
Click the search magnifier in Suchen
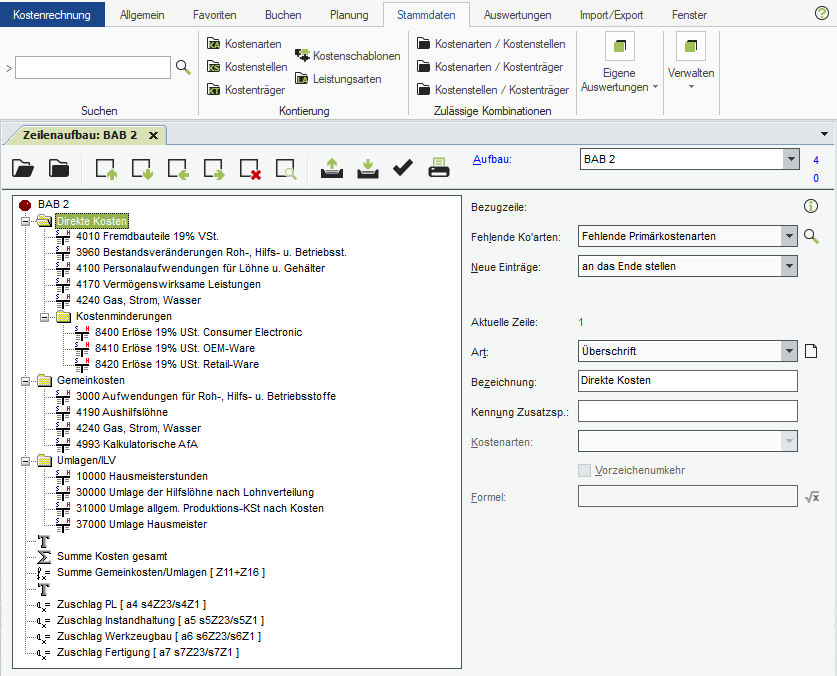(183, 67)
